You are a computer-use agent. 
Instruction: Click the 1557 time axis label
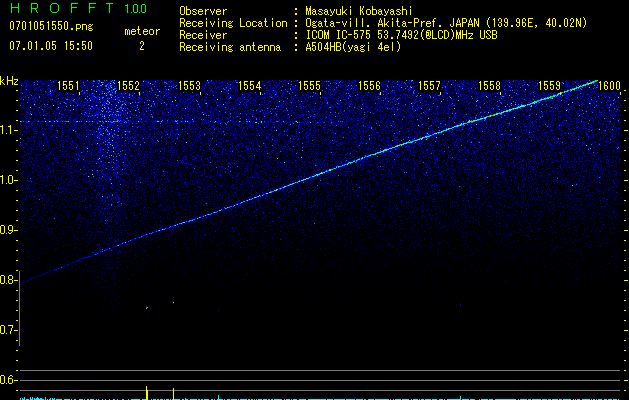pos(429,85)
